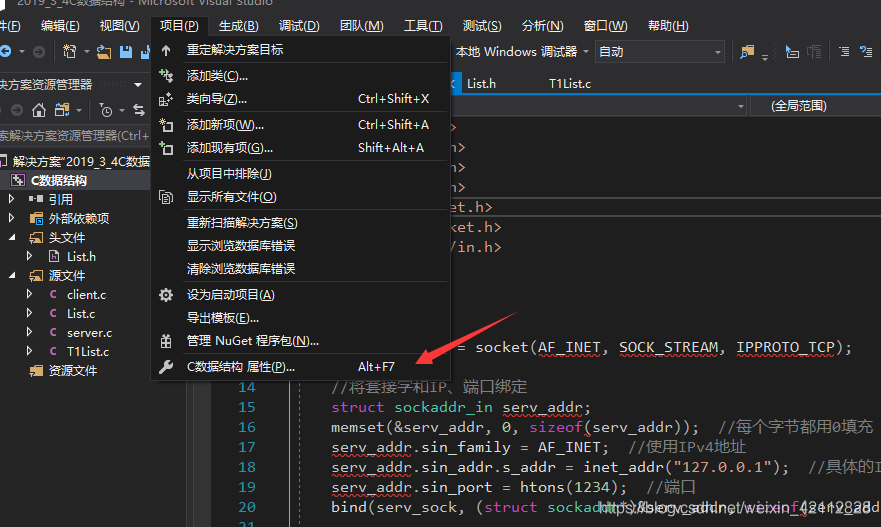The width and height of the screenshot is (881, 527).
Task: Click line number 15 in editor
Action: coord(247,407)
